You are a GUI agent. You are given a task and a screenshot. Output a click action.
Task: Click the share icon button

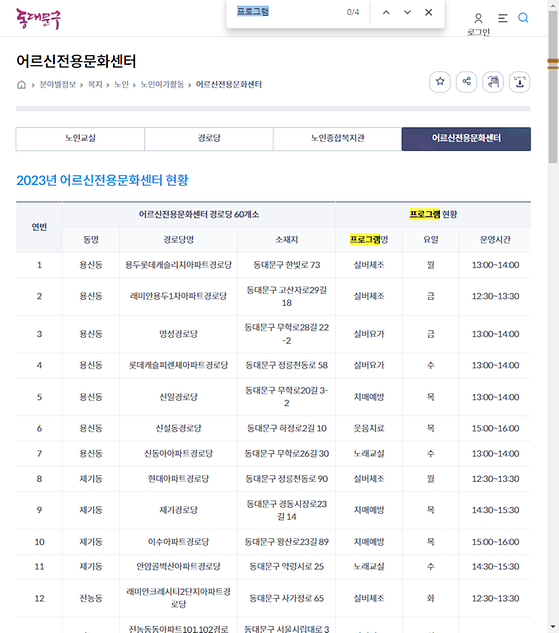pos(467,82)
